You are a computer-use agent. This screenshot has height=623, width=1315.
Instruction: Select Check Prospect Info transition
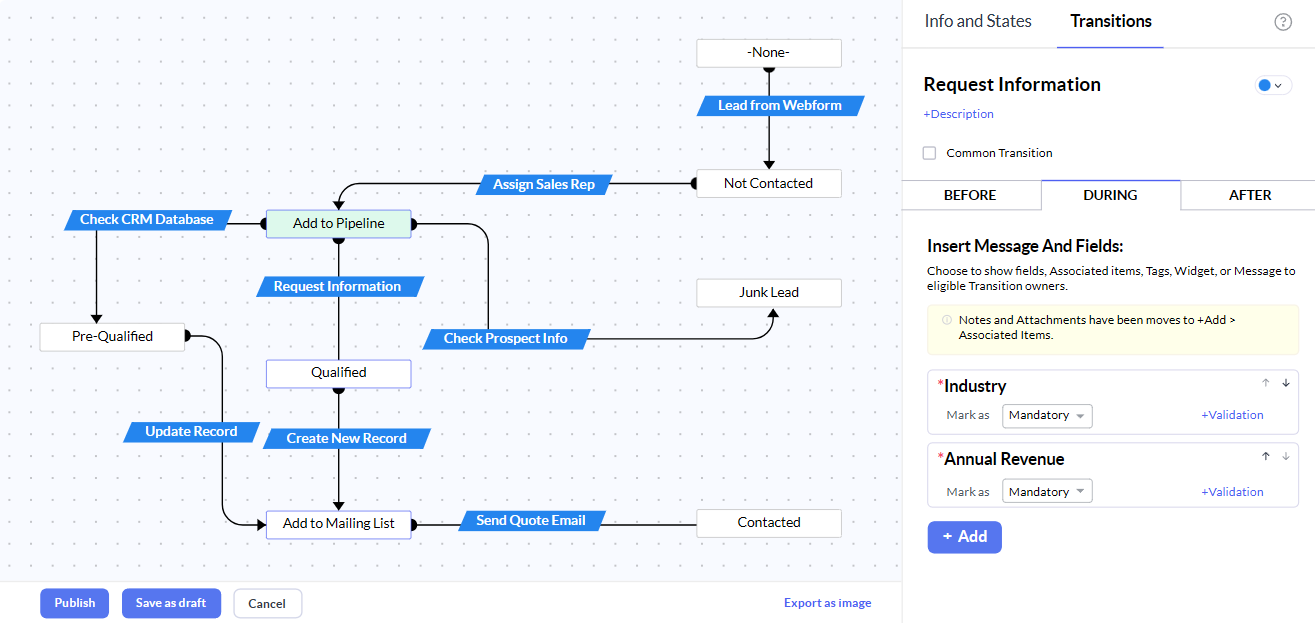(506, 339)
